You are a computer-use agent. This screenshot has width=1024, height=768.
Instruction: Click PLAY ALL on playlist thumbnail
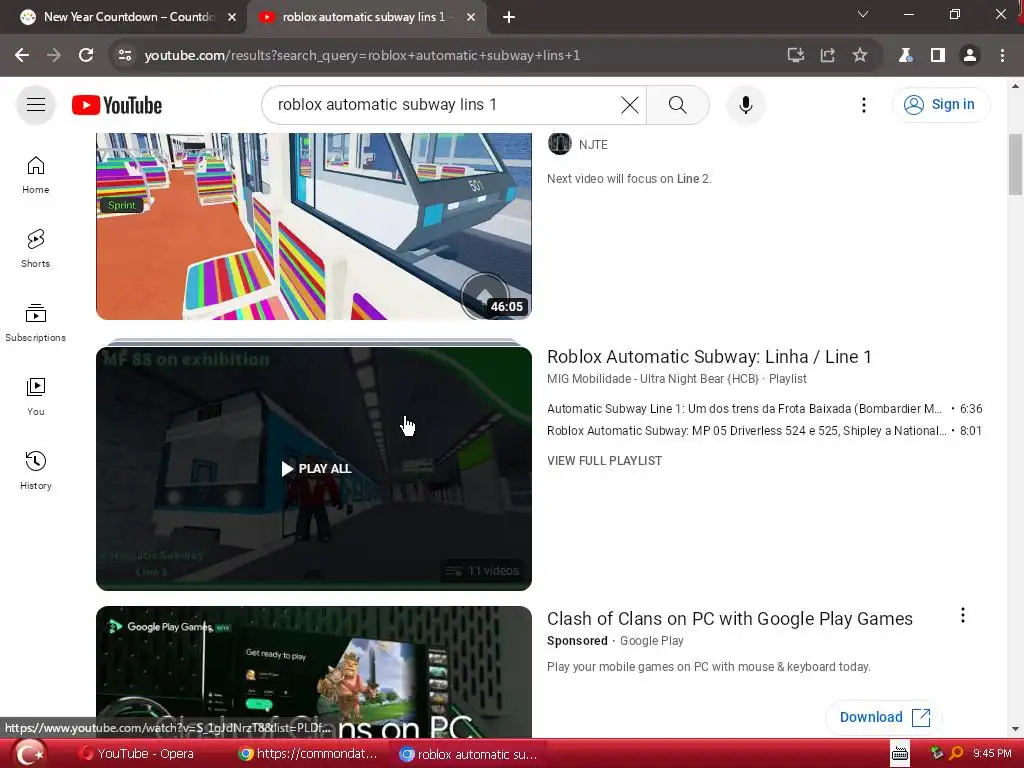[316, 468]
